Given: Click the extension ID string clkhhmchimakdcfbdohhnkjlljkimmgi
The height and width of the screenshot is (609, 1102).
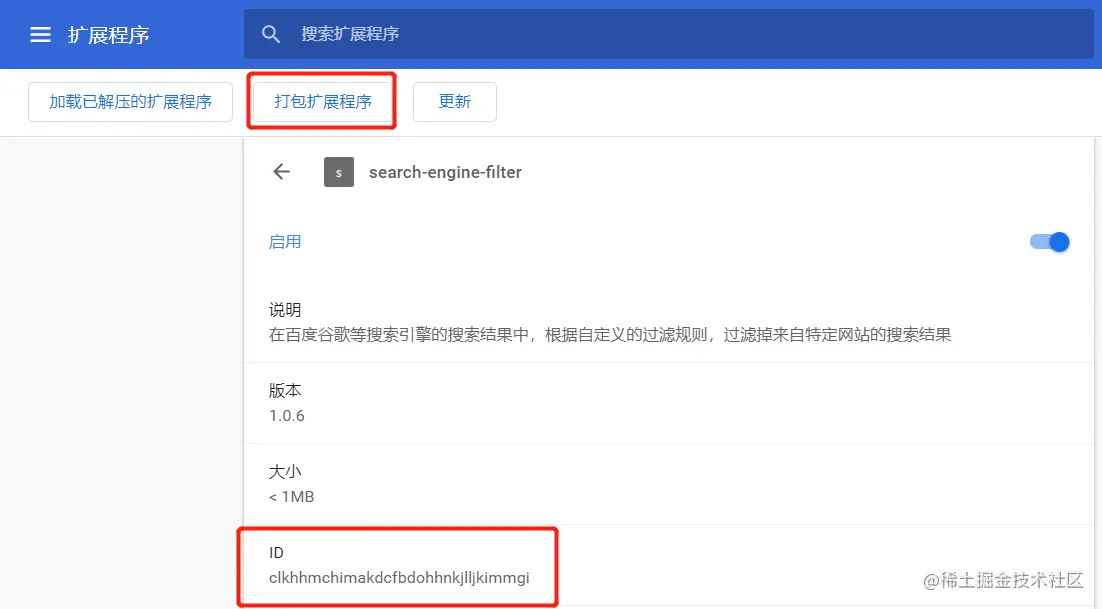Looking at the screenshot, I should (399, 578).
